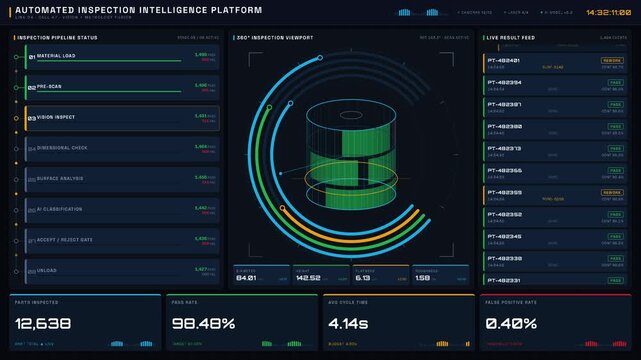641x360 pixels.
Task: Click the PASS badge on PT-482394
Action: click(x=616, y=83)
